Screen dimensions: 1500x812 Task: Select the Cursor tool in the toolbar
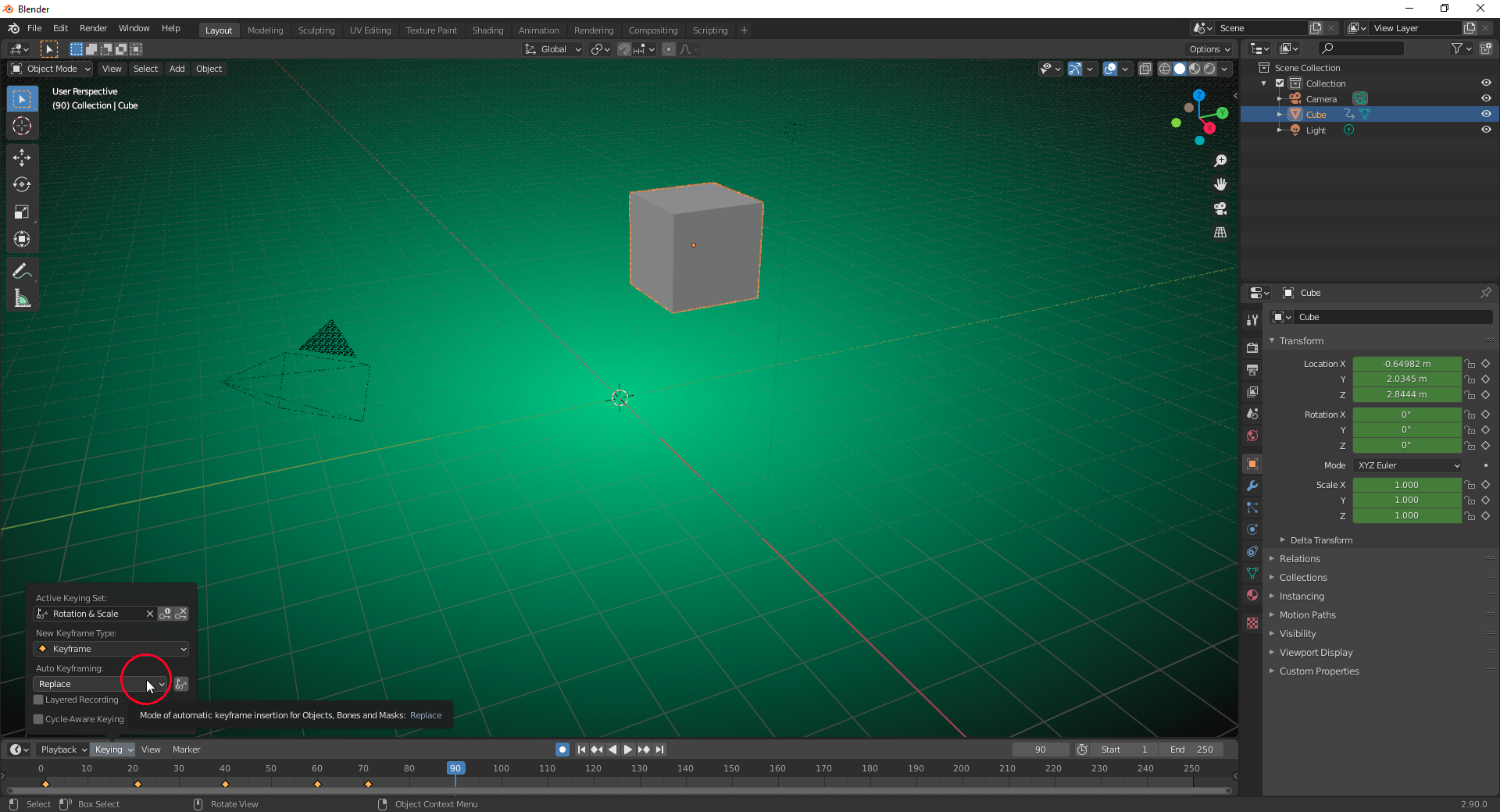pyautogui.click(x=22, y=126)
